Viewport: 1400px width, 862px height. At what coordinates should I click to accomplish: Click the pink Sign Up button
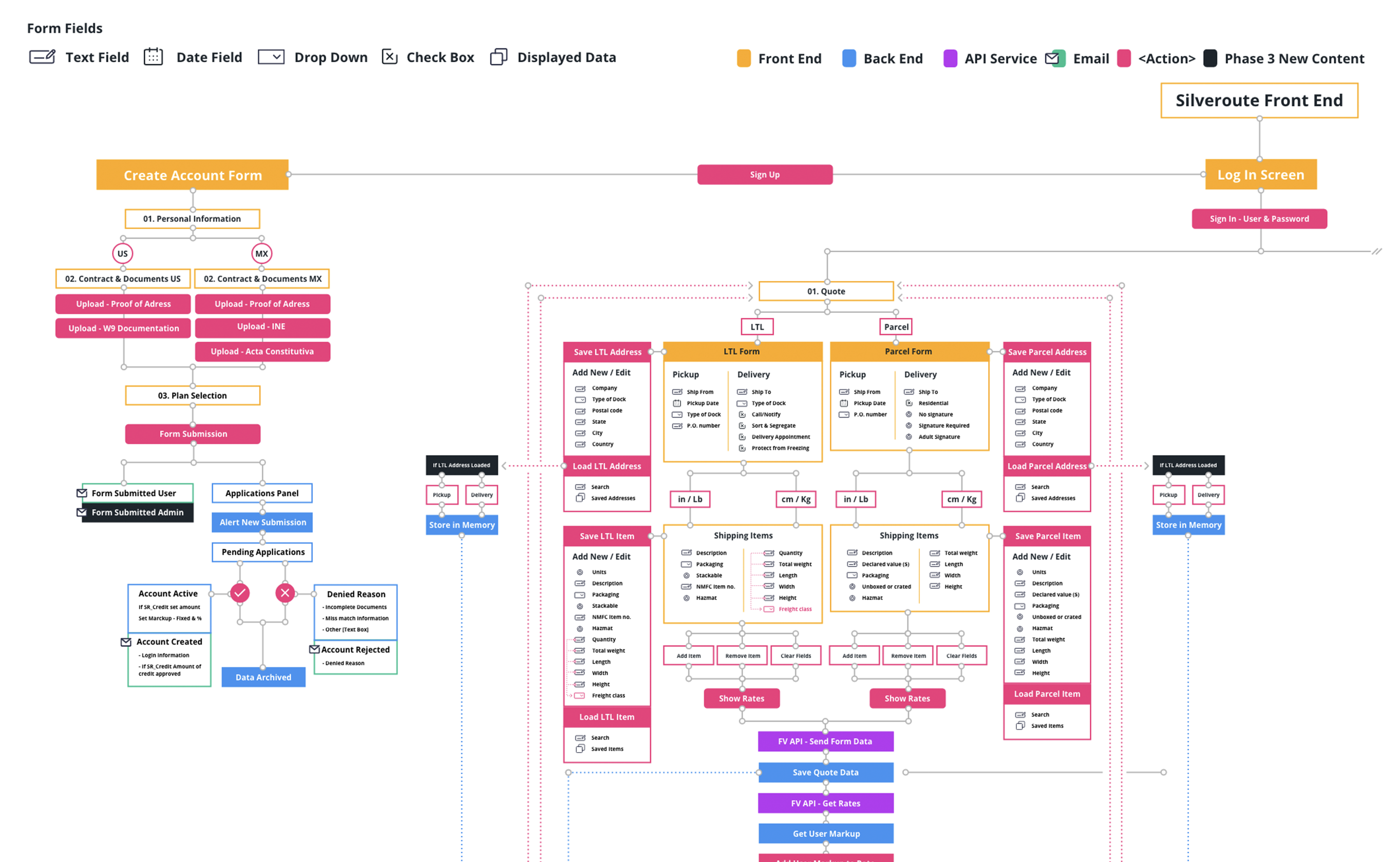[x=765, y=175]
